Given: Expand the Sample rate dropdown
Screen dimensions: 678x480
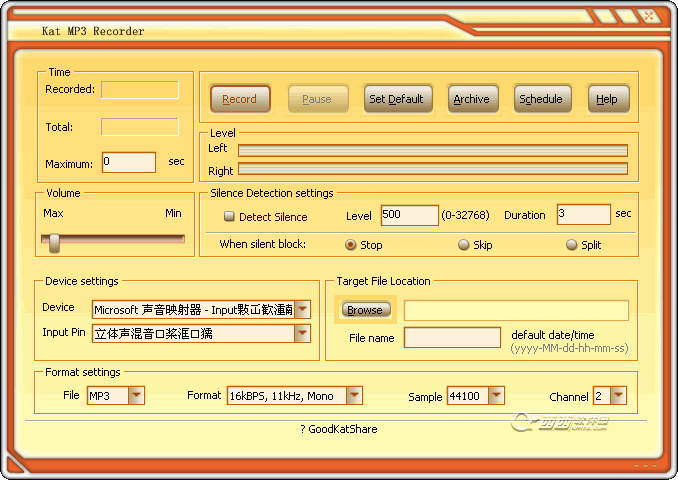Looking at the screenshot, I should coord(497,396).
